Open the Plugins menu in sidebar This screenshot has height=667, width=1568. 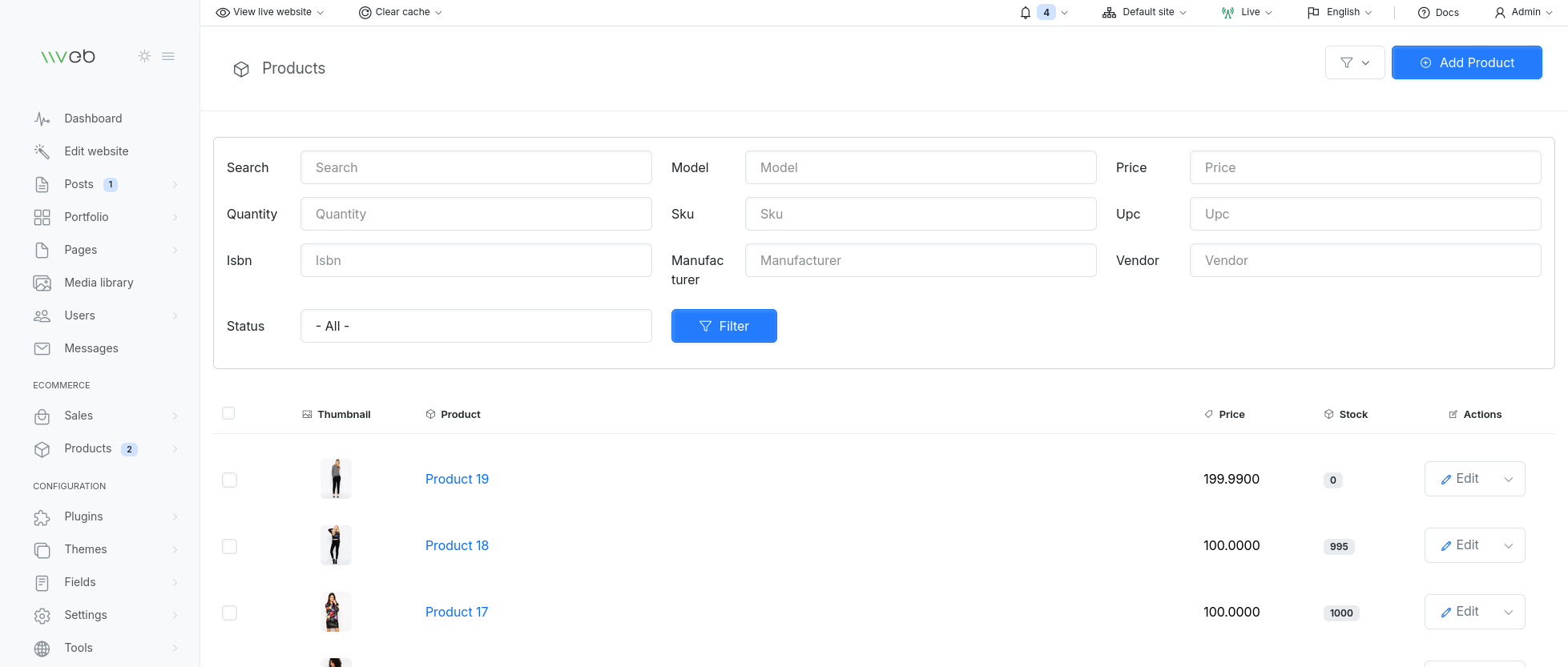pyautogui.click(x=83, y=516)
